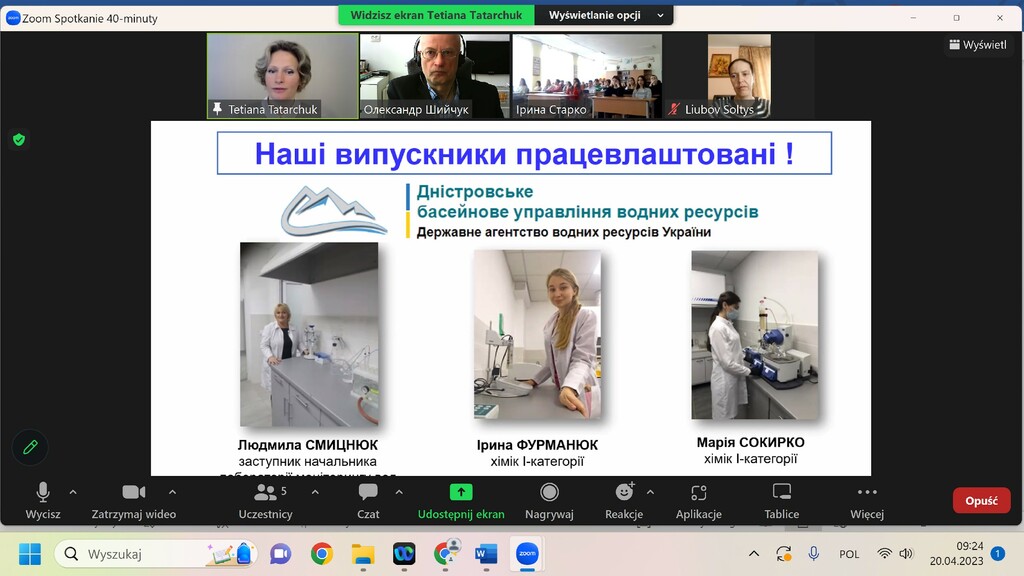The width and height of the screenshot is (1024, 576).
Task: Click the pencil annotate icon
Action: [x=30, y=447]
